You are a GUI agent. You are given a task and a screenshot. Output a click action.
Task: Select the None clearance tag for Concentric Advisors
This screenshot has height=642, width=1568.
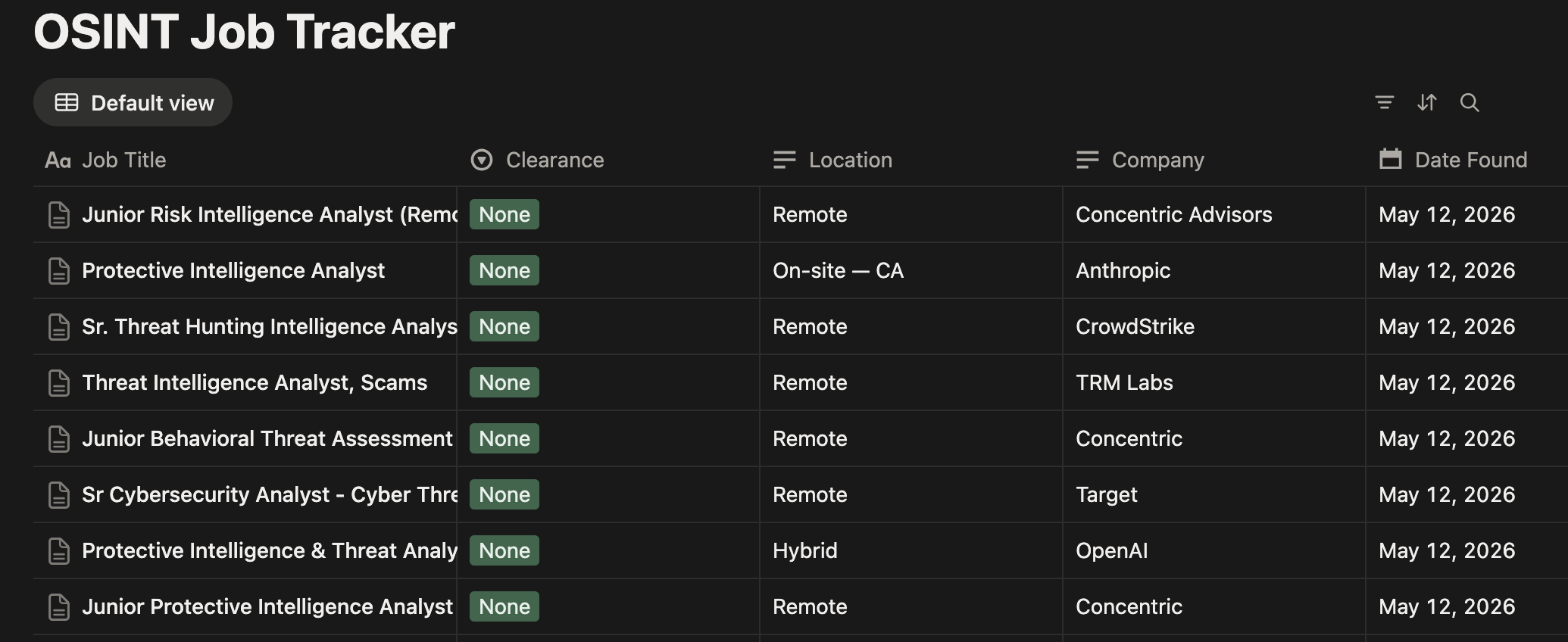click(x=504, y=214)
